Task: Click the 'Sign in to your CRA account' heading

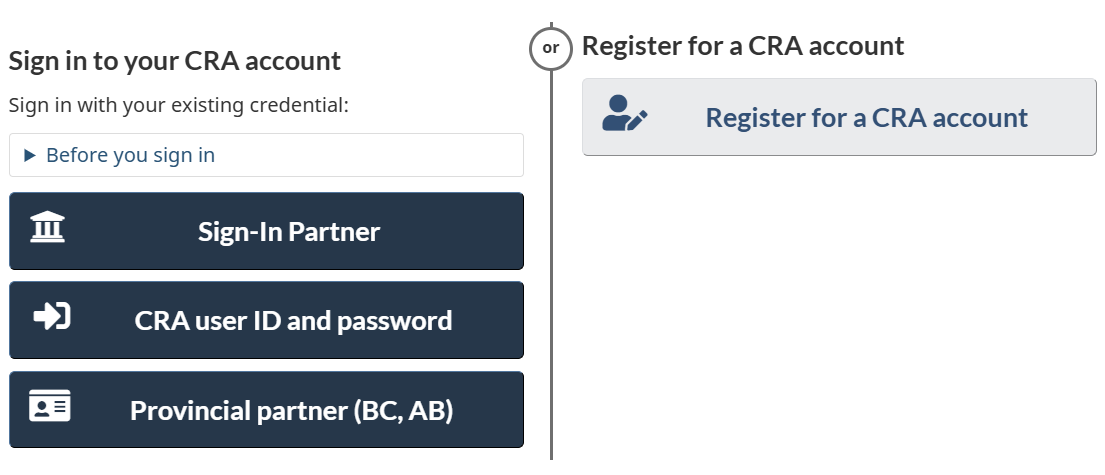Action: [175, 61]
